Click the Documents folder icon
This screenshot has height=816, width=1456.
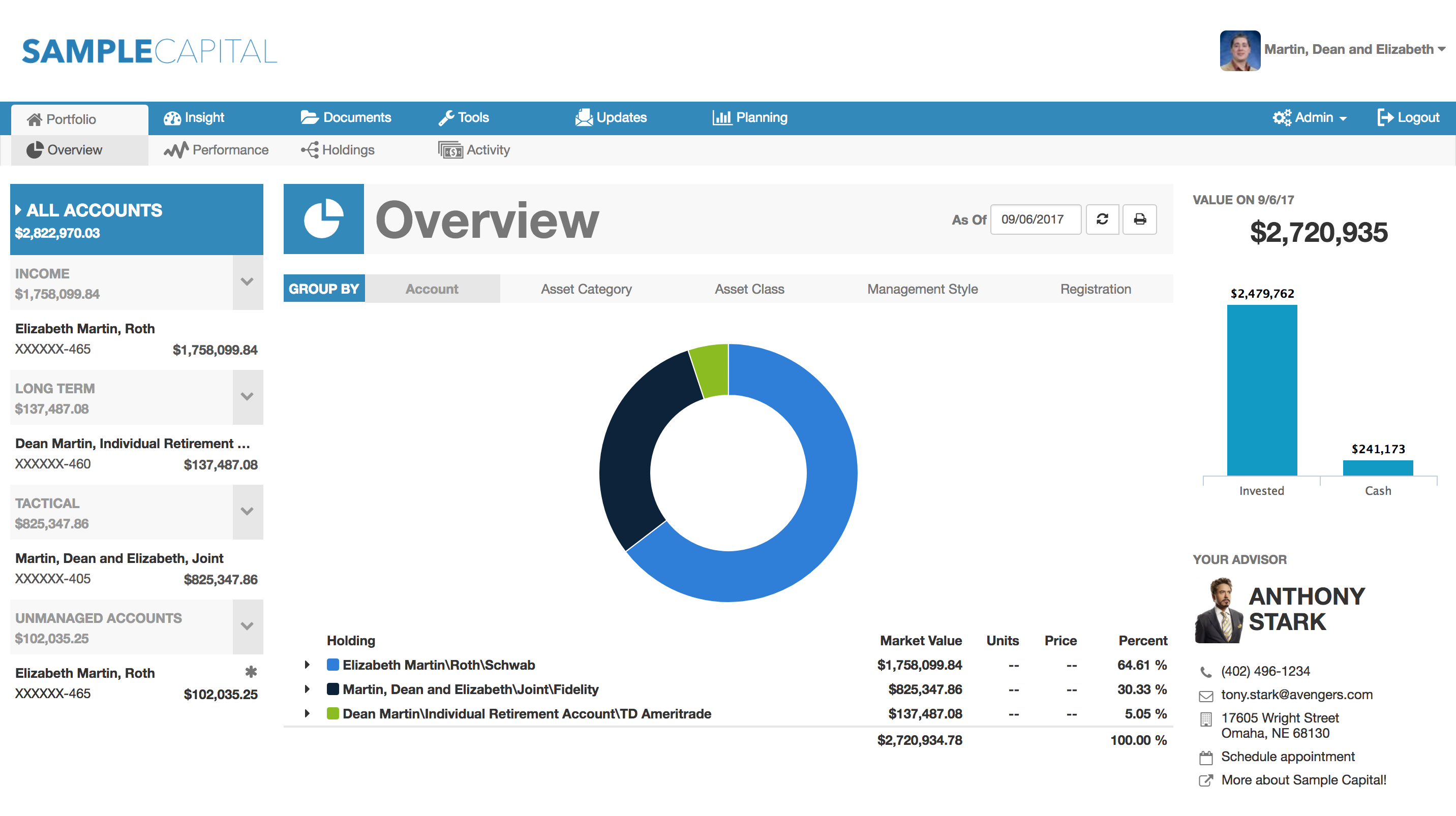click(309, 117)
